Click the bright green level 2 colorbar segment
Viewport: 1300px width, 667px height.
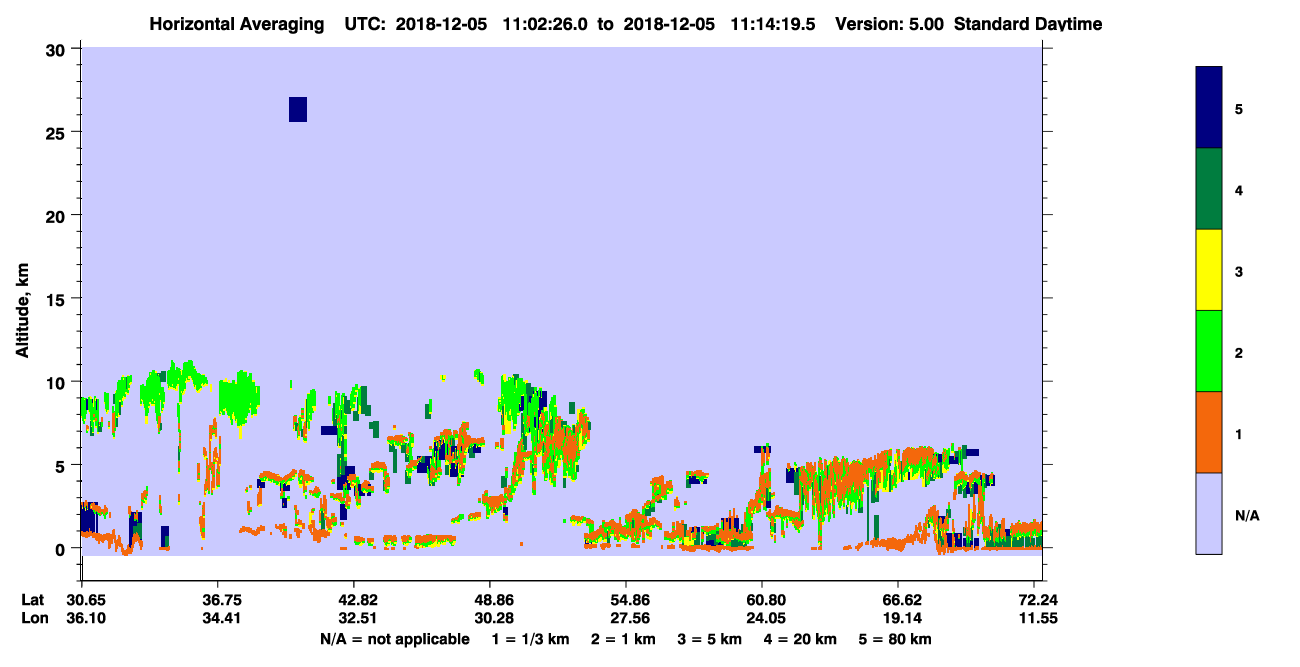(1208, 351)
